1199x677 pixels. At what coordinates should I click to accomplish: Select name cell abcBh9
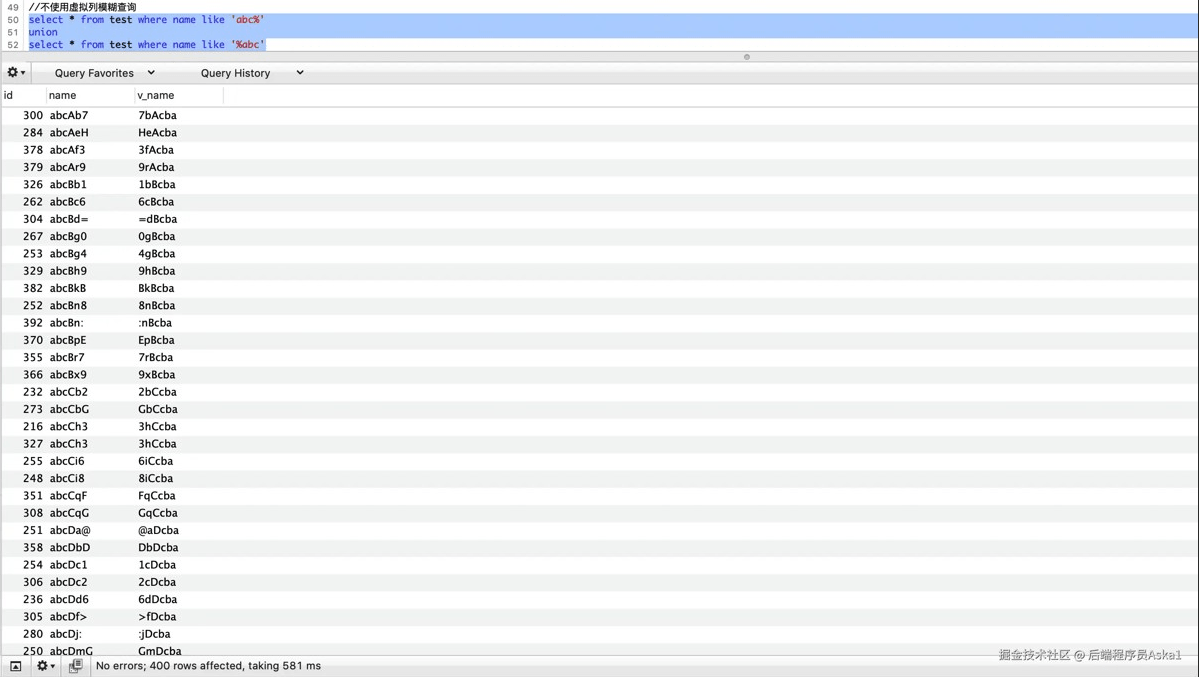tap(68, 271)
